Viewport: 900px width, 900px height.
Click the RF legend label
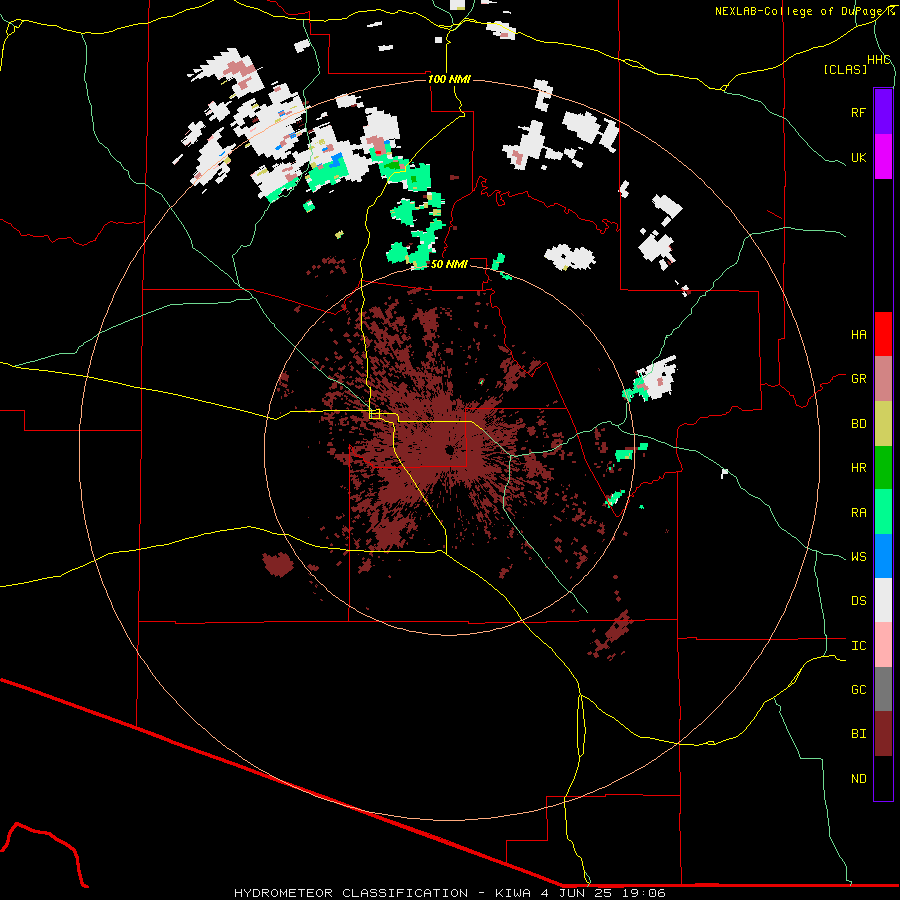click(x=858, y=112)
